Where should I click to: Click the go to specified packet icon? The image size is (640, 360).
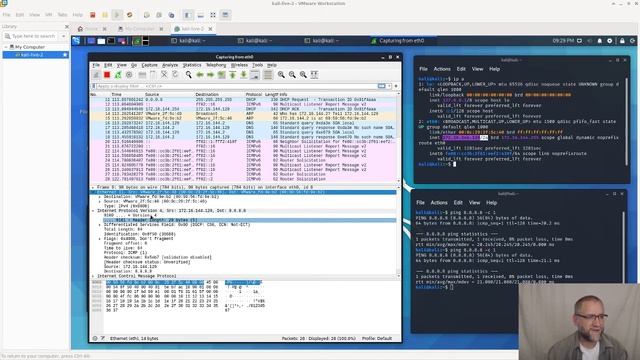tap(221, 75)
